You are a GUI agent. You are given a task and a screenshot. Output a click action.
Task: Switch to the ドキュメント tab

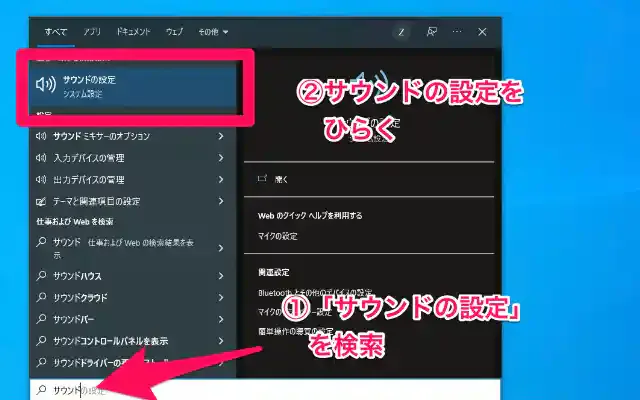[x=133, y=32]
